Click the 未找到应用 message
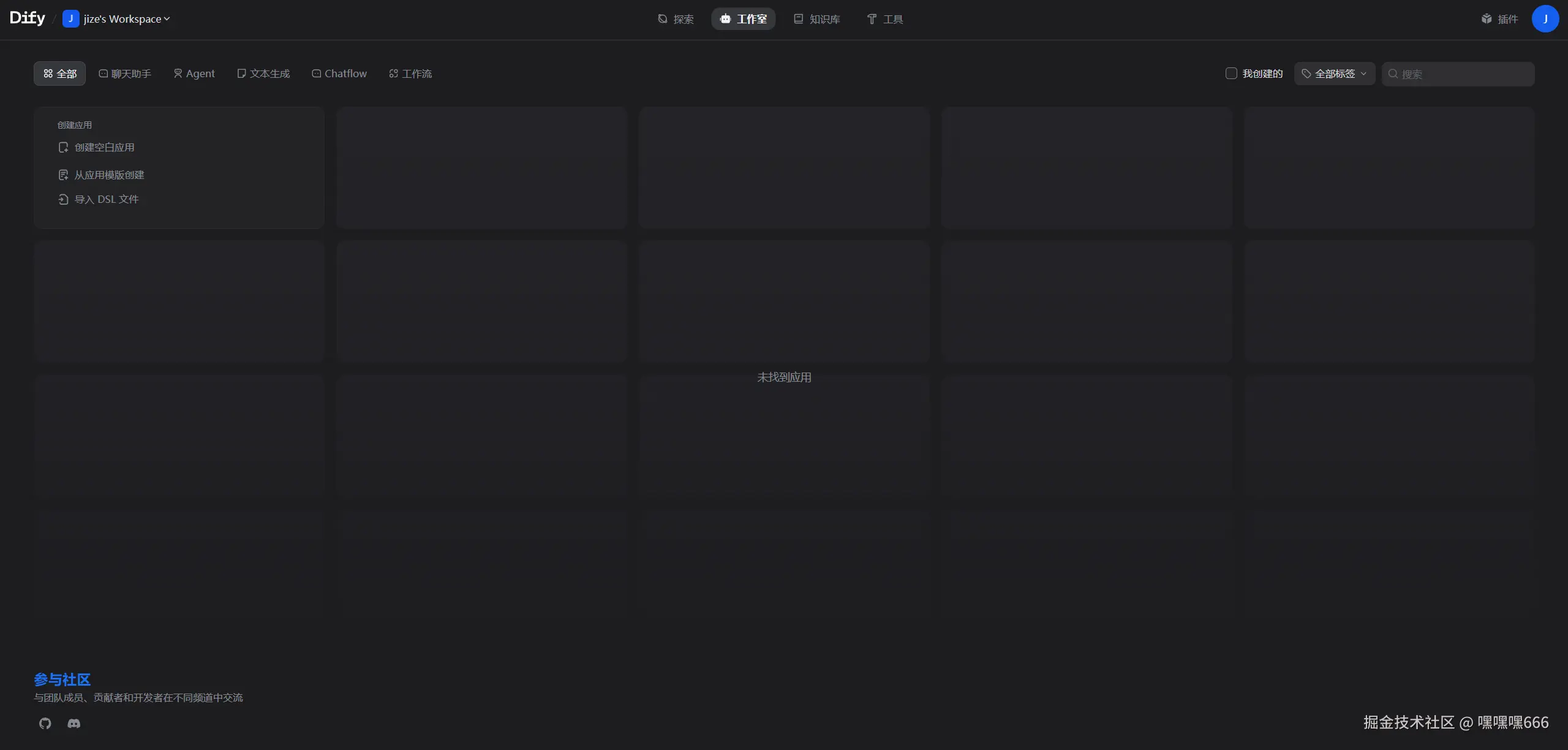 [784, 377]
